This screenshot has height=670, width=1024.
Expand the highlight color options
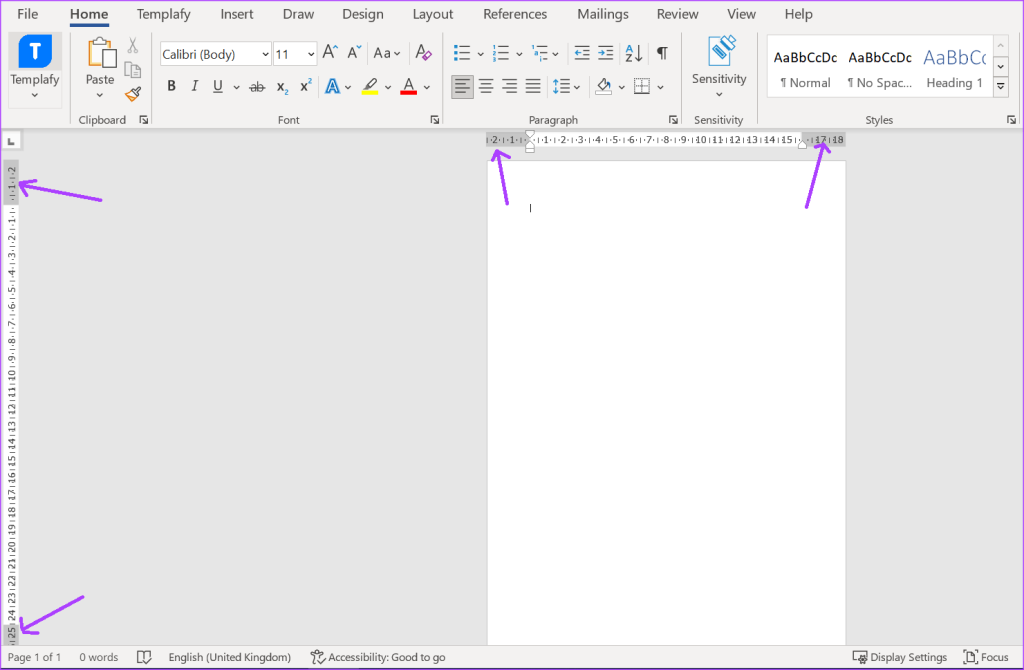coord(388,86)
